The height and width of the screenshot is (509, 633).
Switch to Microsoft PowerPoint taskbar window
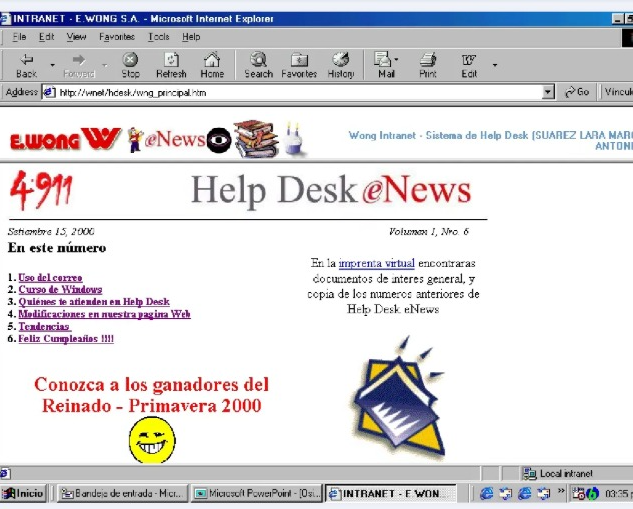[257, 494]
